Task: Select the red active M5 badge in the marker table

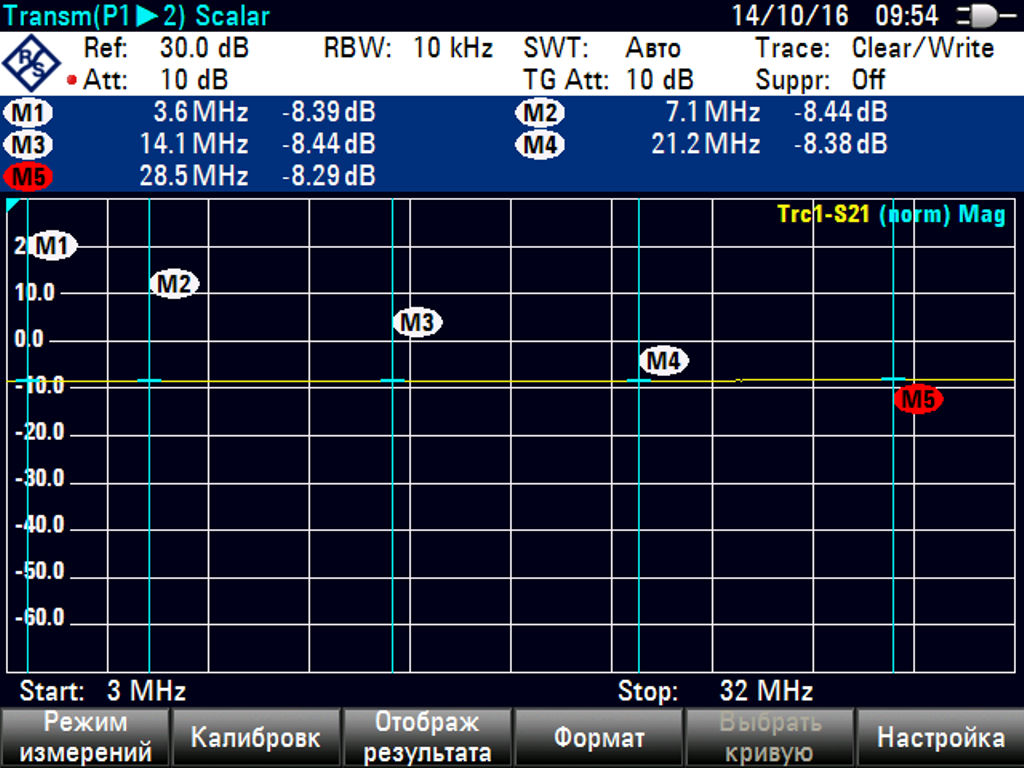Action: 30,177
